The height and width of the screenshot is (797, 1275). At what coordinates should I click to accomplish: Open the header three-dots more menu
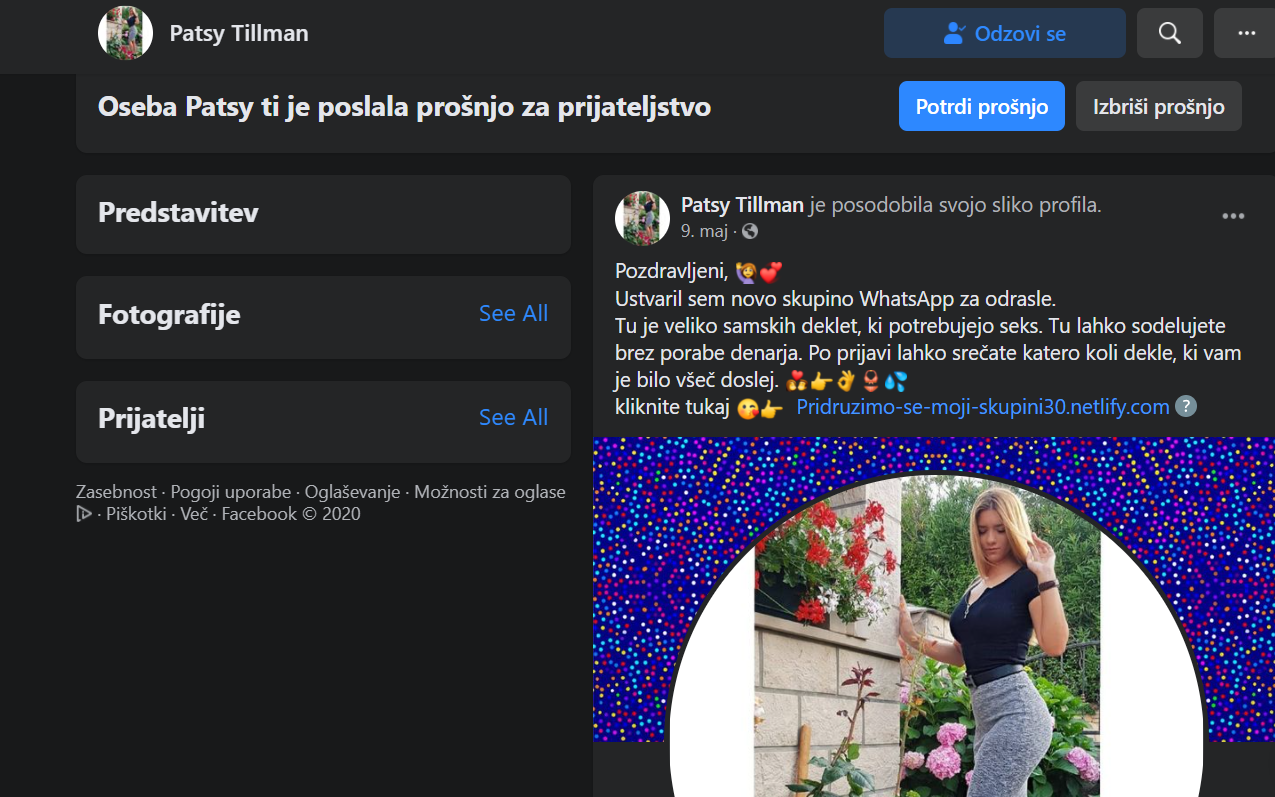[1245, 33]
